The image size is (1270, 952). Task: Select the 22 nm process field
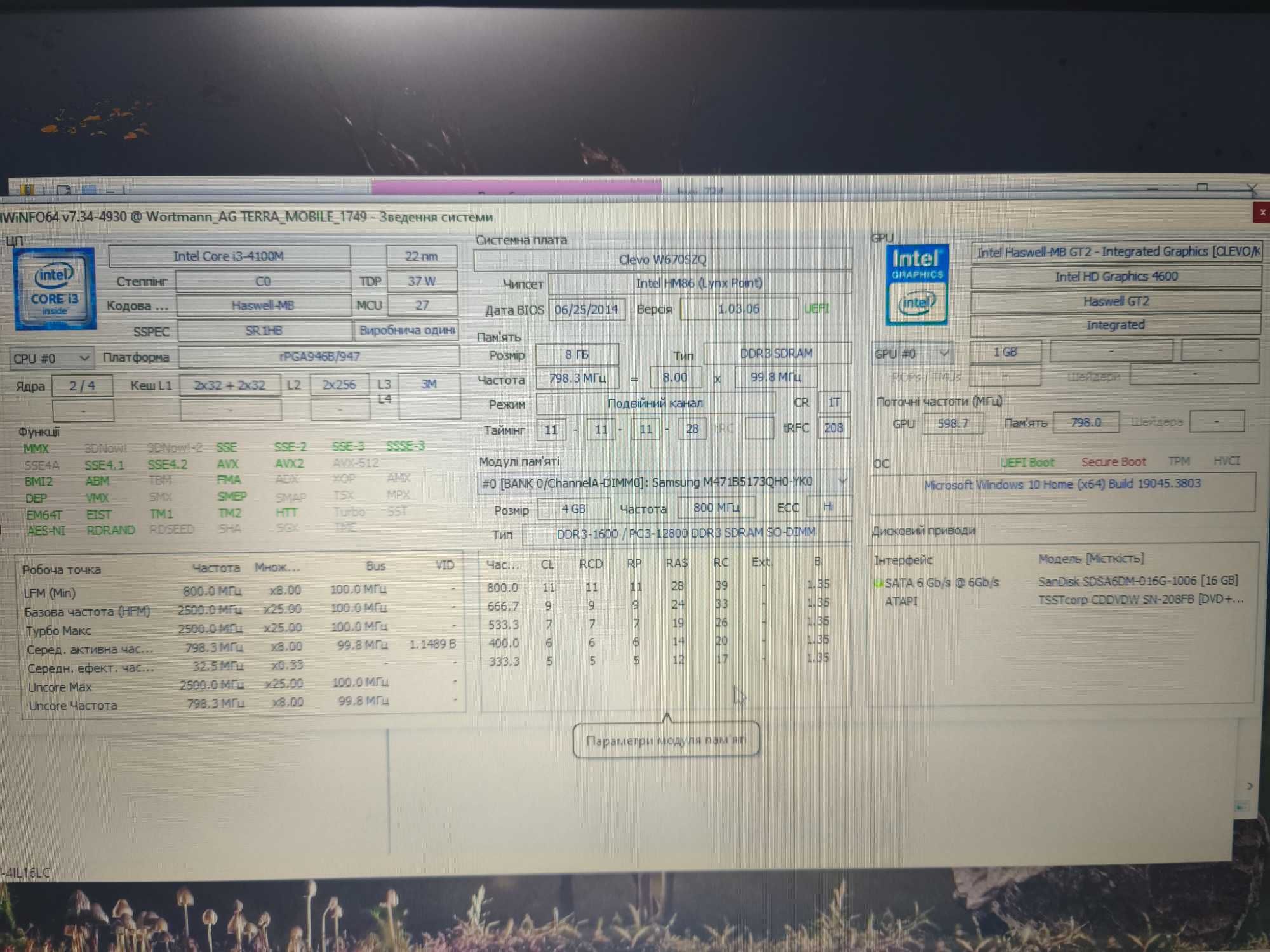point(421,256)
